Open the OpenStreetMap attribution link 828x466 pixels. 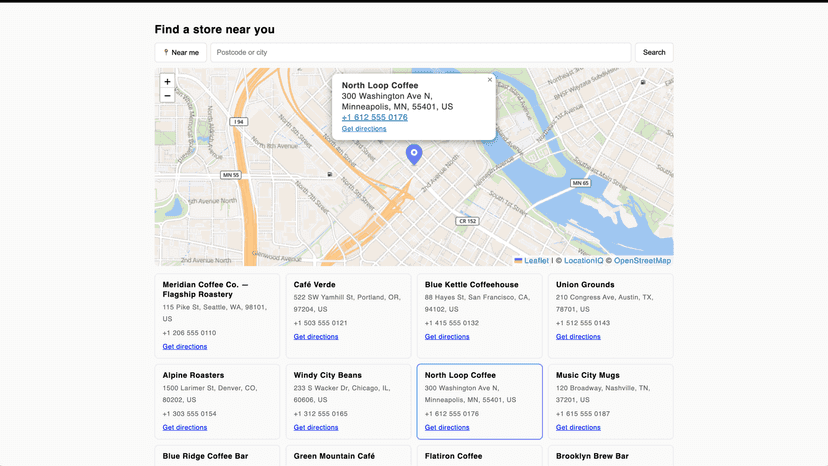[642, 260]
